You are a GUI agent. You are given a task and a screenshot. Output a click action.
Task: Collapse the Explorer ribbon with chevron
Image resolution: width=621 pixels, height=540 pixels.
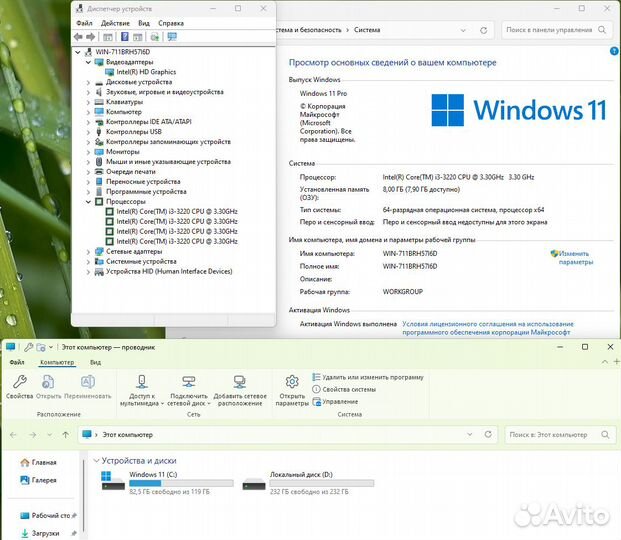click(605, 362)
